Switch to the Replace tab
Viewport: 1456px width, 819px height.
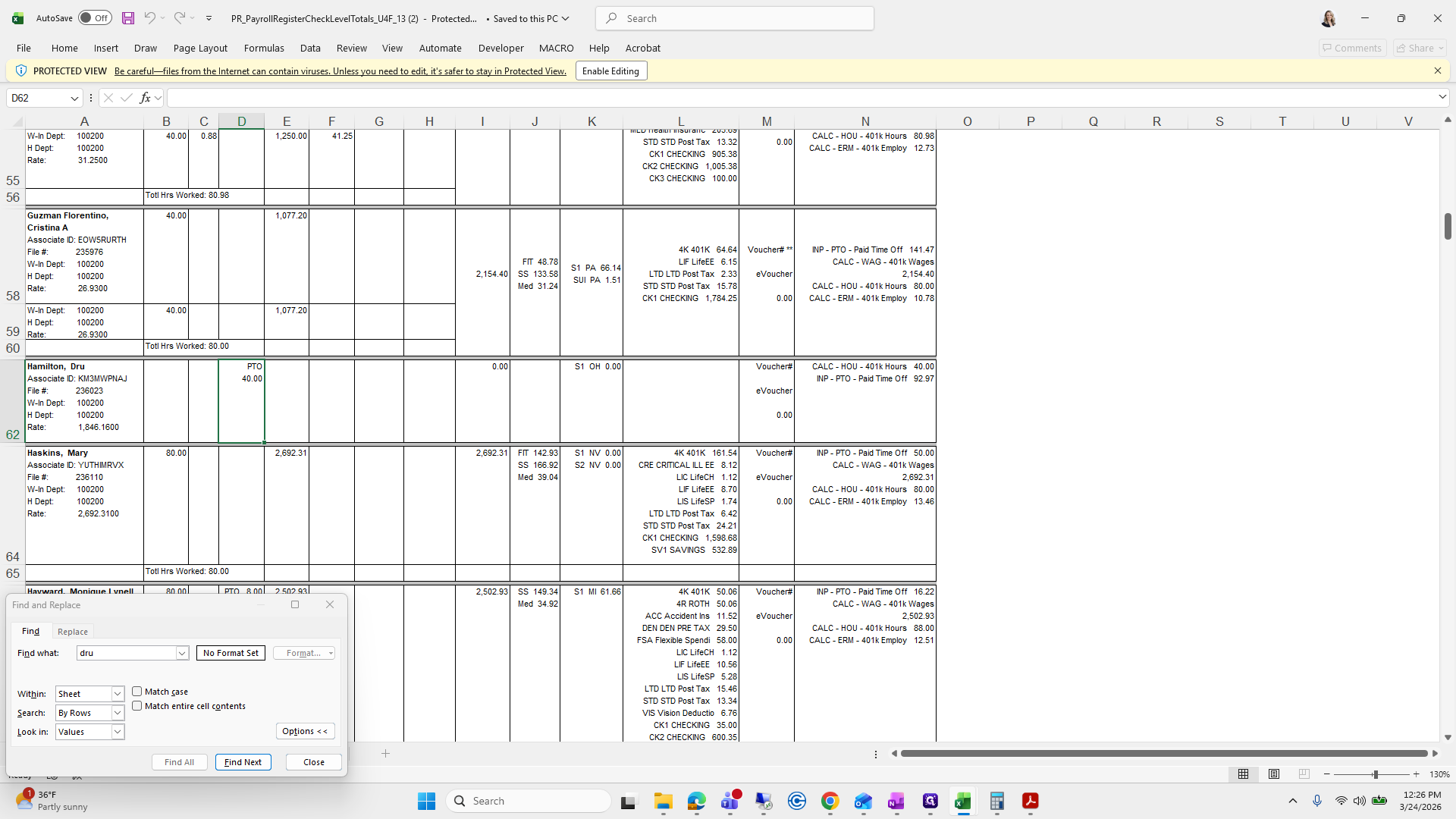72,631
